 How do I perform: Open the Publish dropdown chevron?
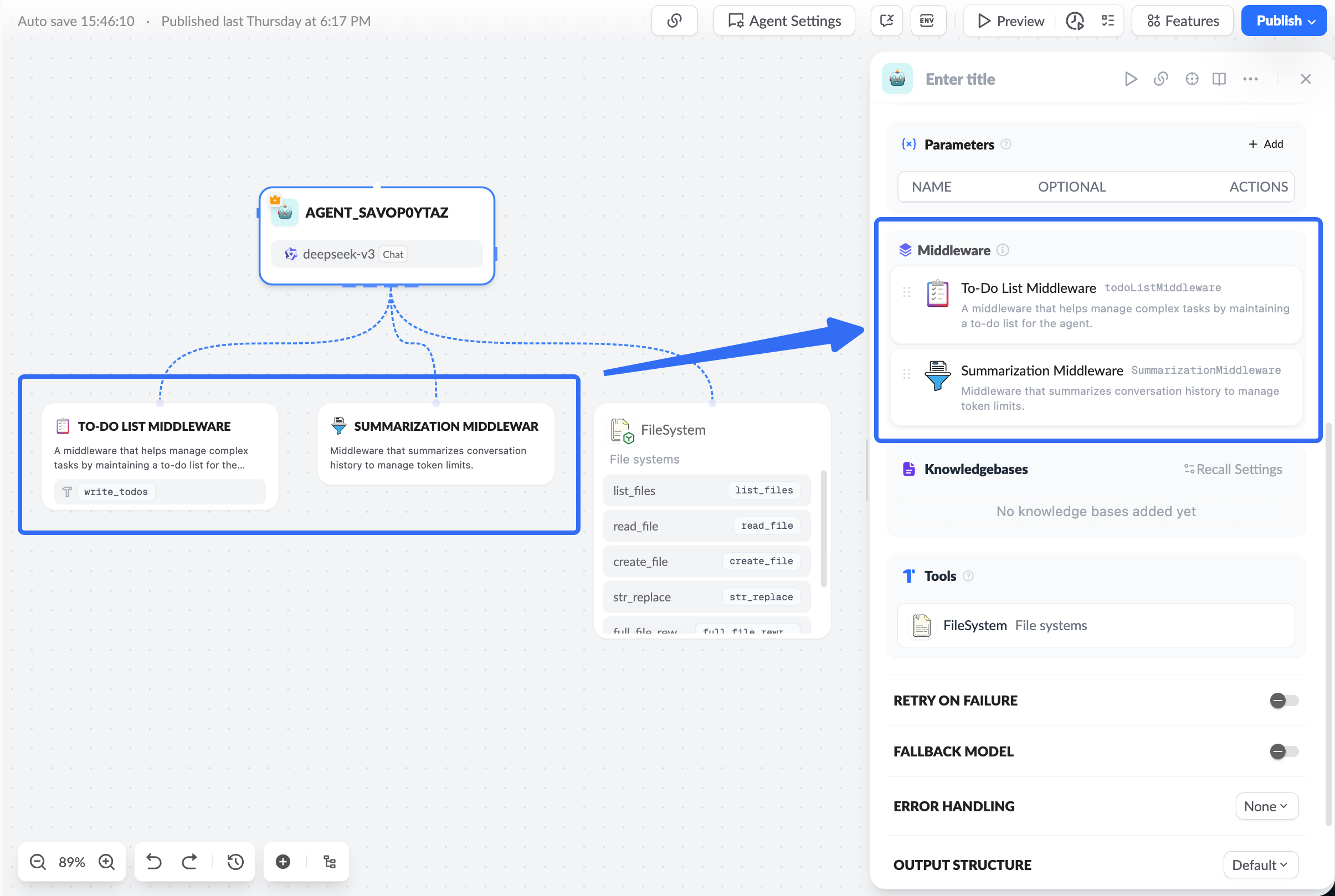[1312, 20]
